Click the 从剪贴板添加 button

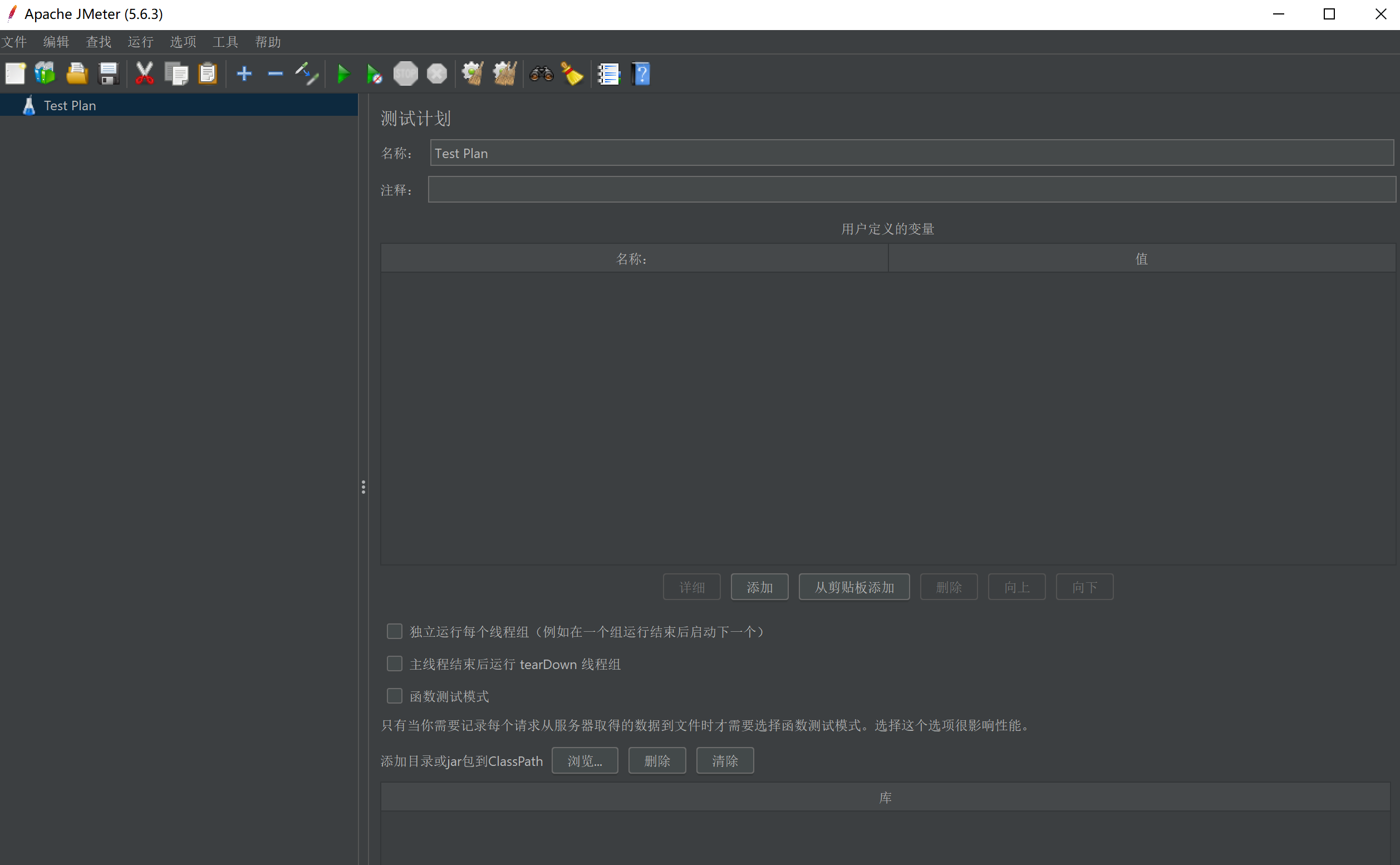[x=854, y=587]
